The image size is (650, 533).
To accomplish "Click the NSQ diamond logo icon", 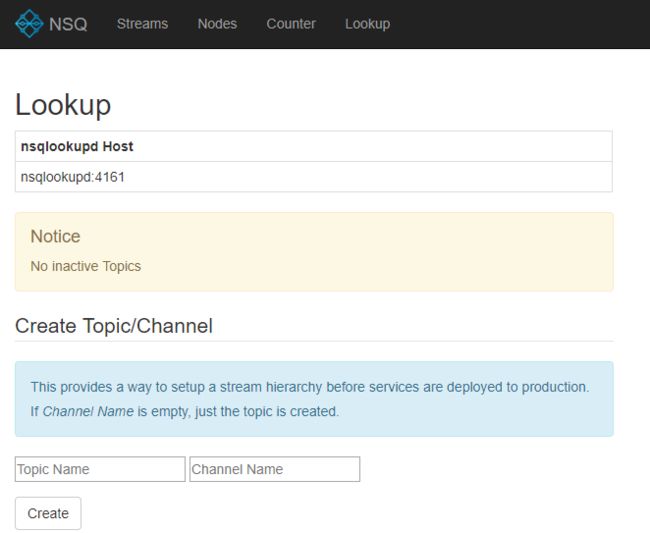I will pos(29,24).
